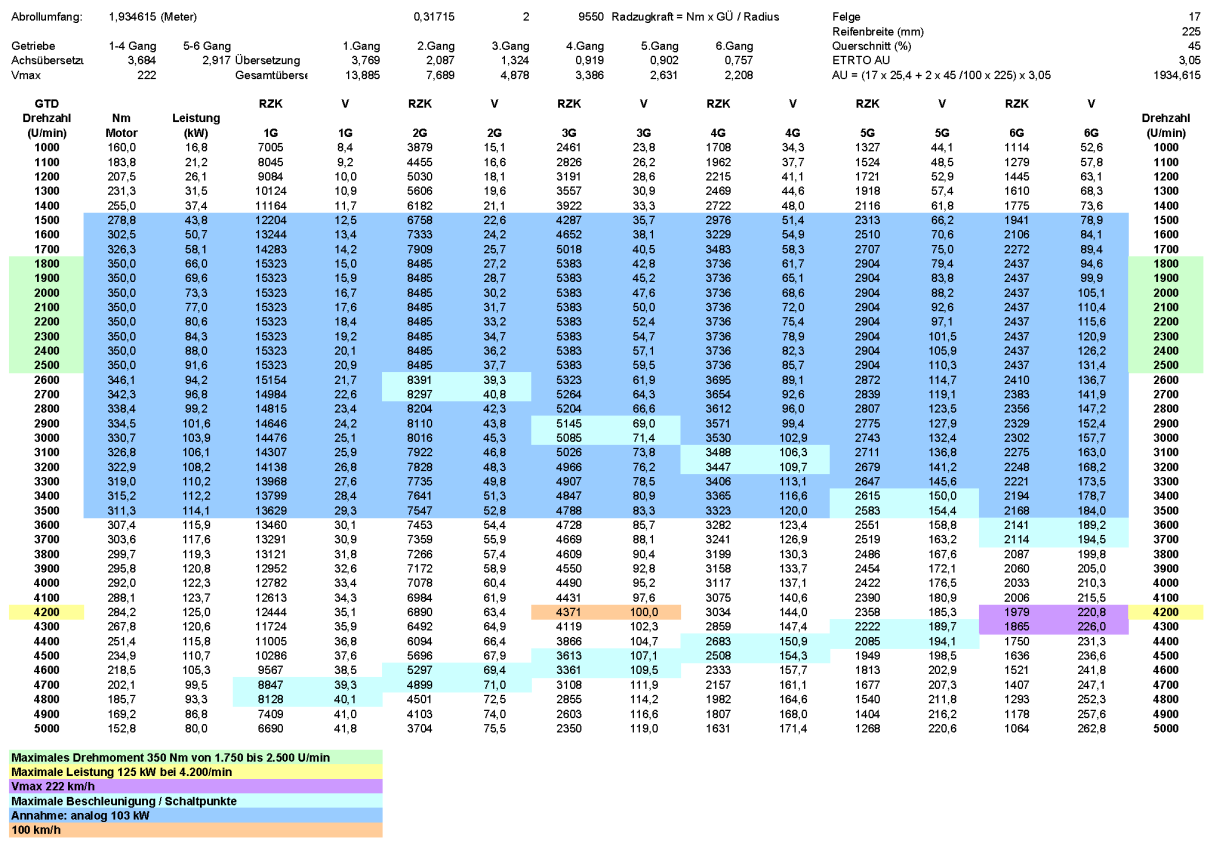Select the traction value 6690
This screenshot has width=1213, height=850.
click(271, 727)
